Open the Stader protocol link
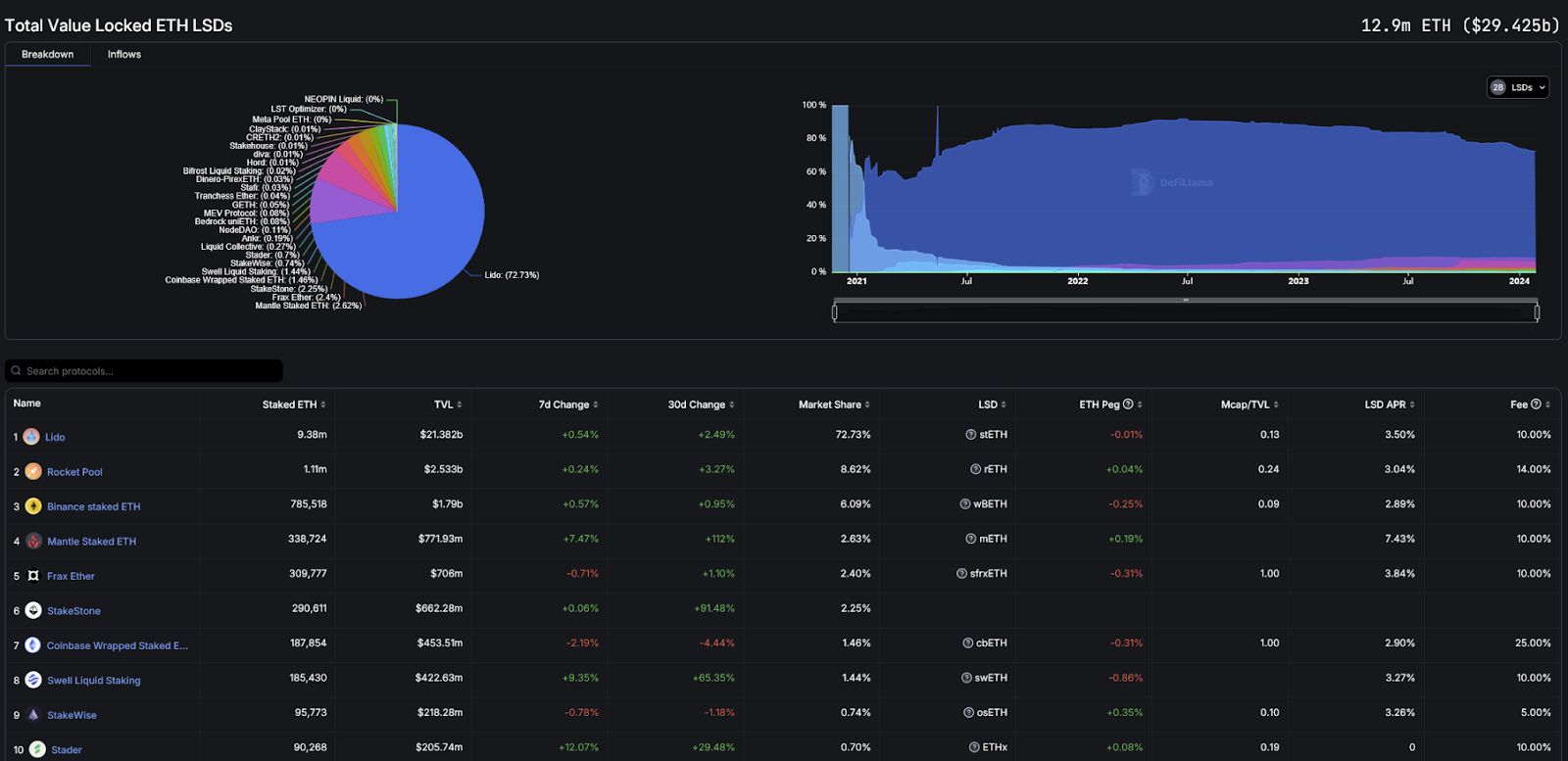The height and width of the screenshot is (761, 1568). [67, 750]
